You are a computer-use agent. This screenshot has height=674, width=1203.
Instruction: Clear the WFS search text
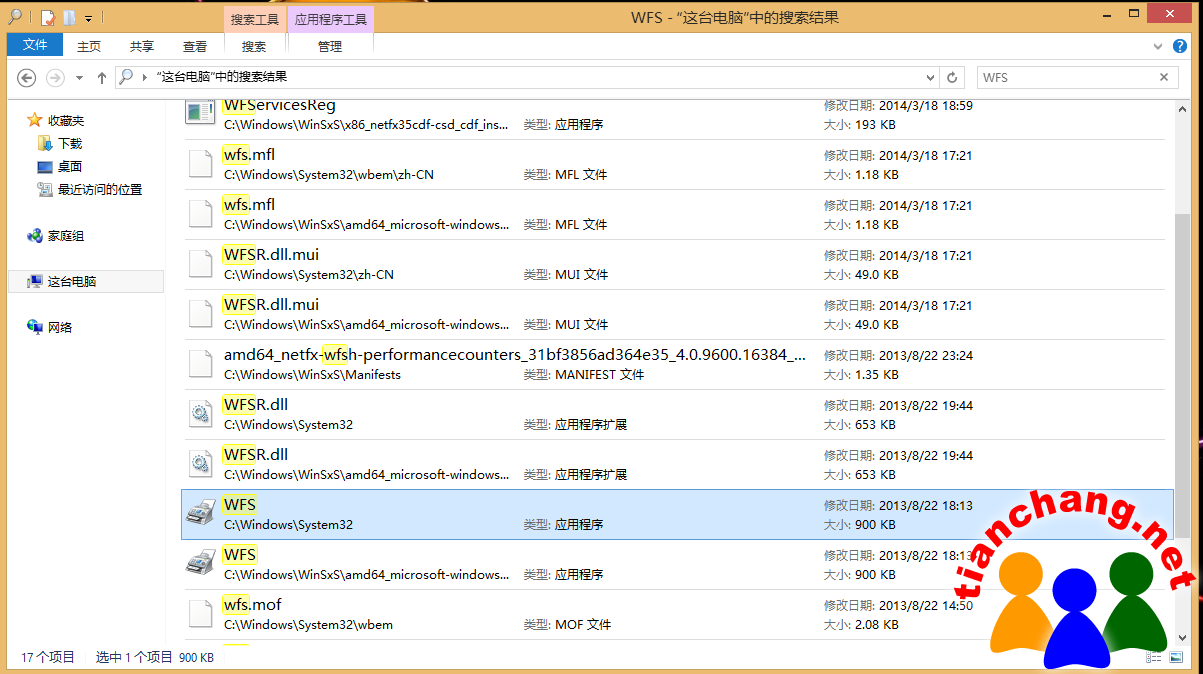(1164, 77)
